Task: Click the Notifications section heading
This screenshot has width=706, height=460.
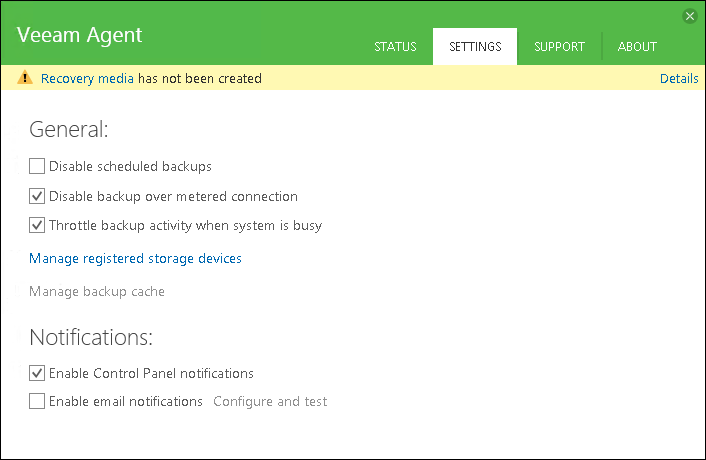Action: point(91,336)
